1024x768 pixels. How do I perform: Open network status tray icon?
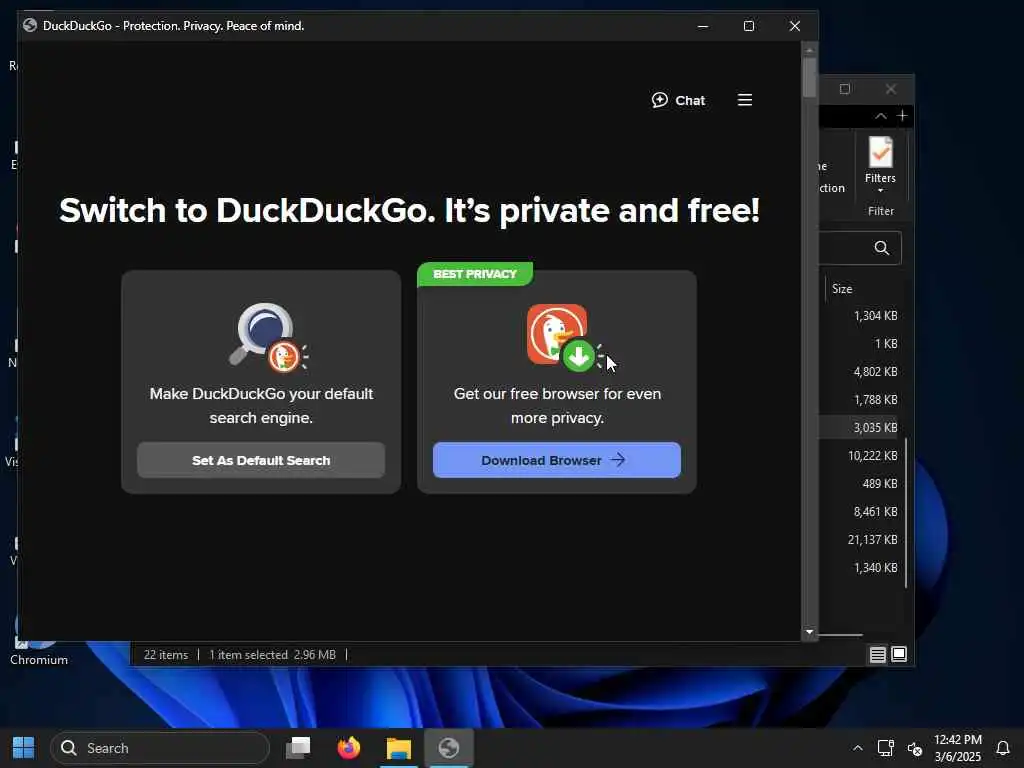(x=886, y=748)
